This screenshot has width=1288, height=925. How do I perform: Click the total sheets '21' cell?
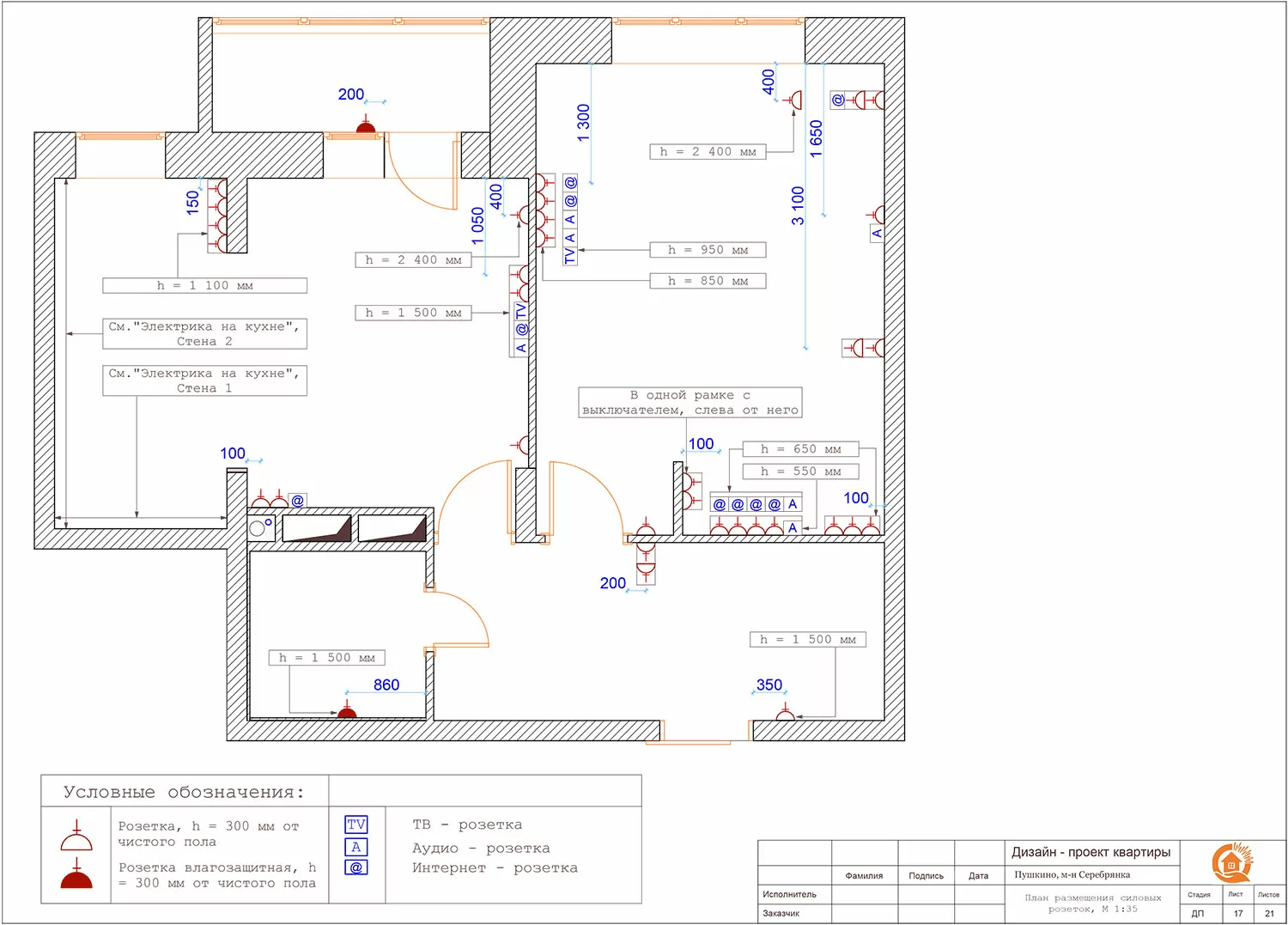1269,913
